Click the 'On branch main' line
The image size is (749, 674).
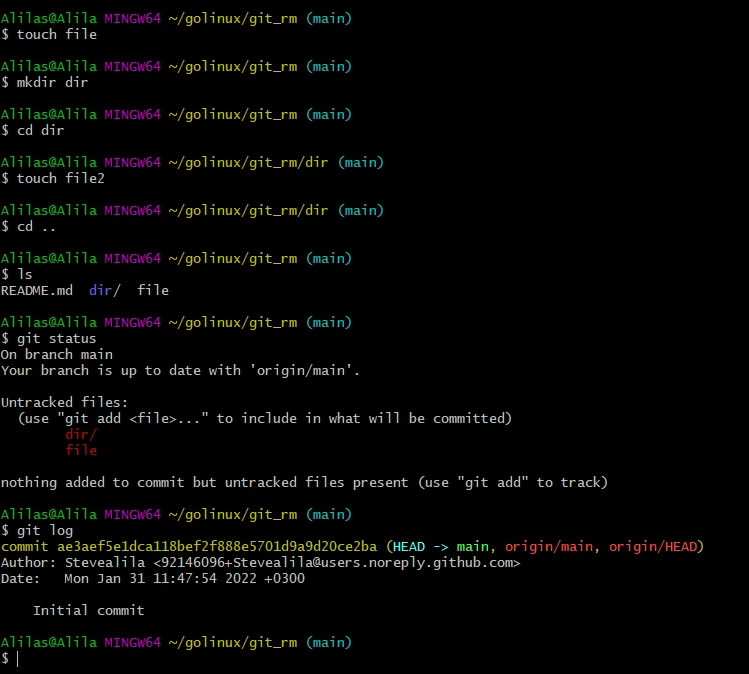(57, 354)
